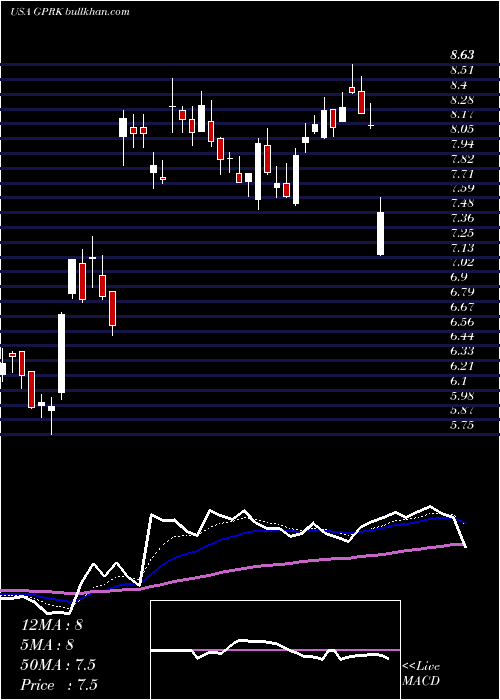This screenshot has width=500, height=700.
Task: Click the 8.28 price axis label
Action: pyautogui.click(x=462, y=100)
